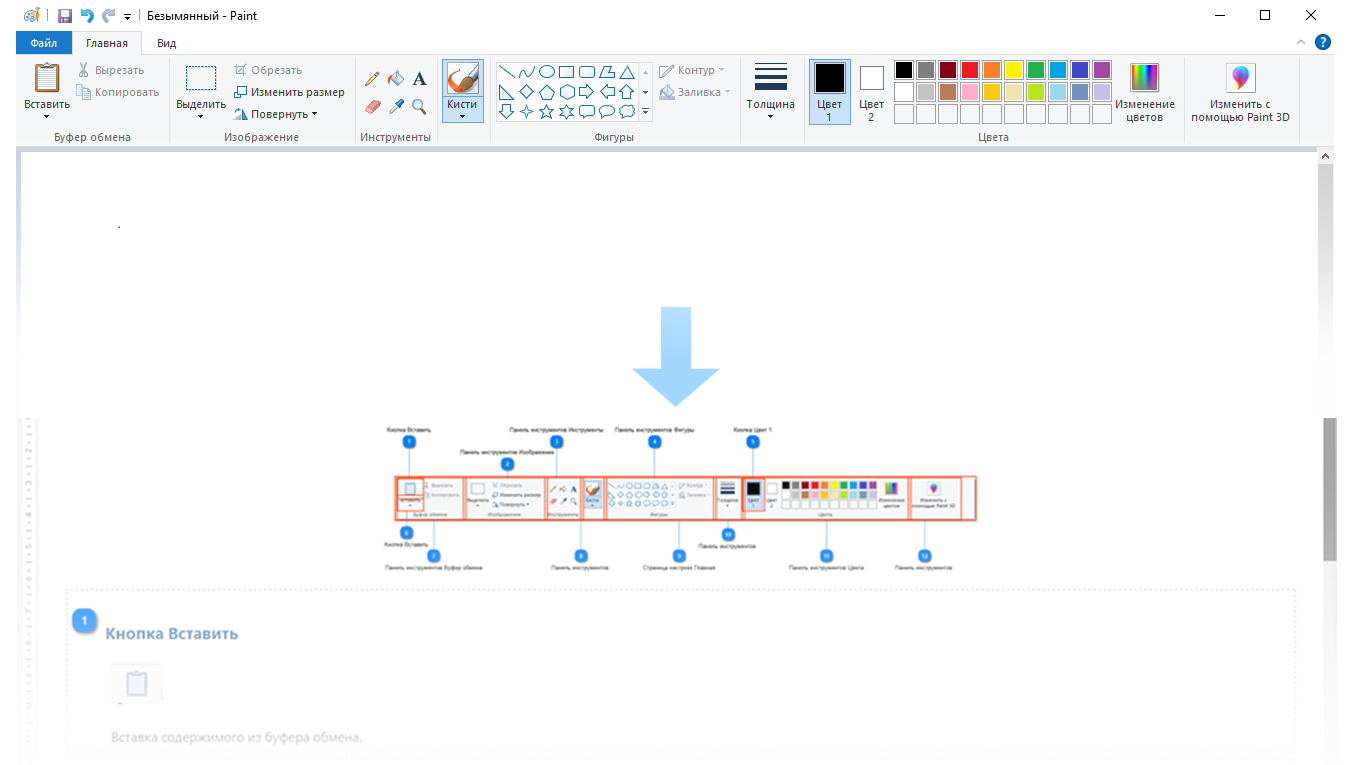
Task: Select the Magnifier tool
Action: tap(420, 106)
